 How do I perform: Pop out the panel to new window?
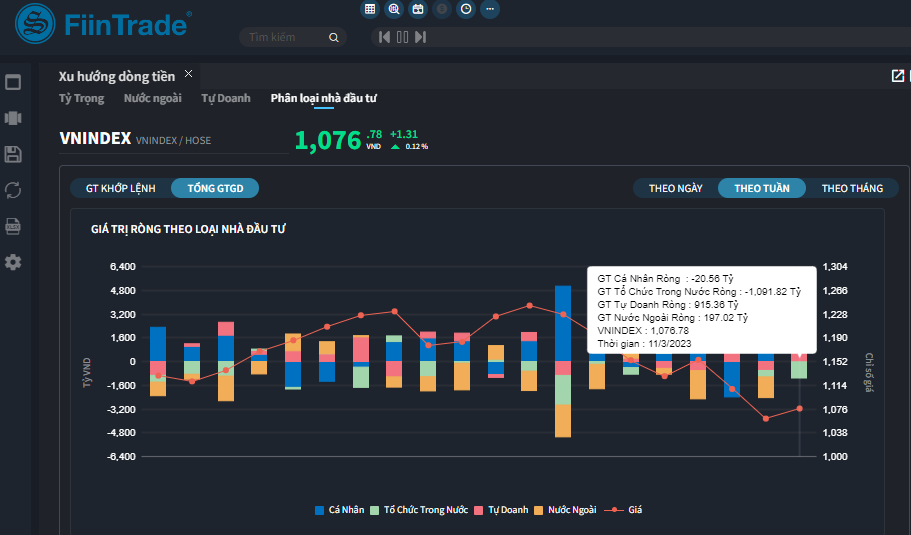pyautogui.click(x=897, y=76)
